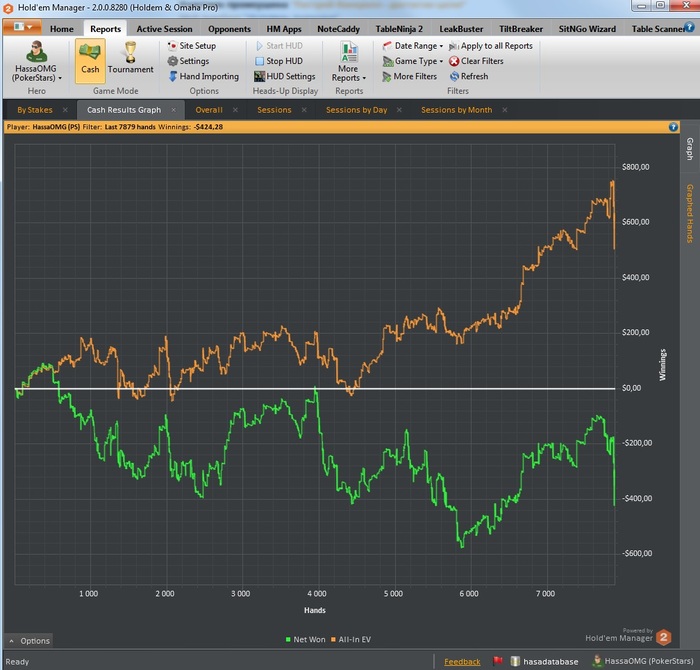Refresh the report data
Viewport: 700px width, 670px height.
469,76
